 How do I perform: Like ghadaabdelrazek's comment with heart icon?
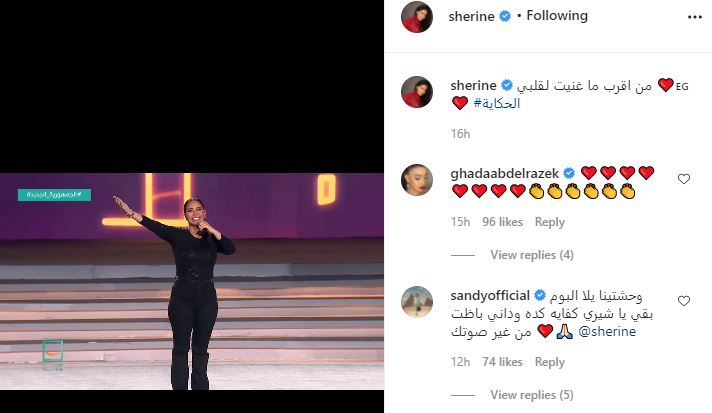click(x=684, y=179)
